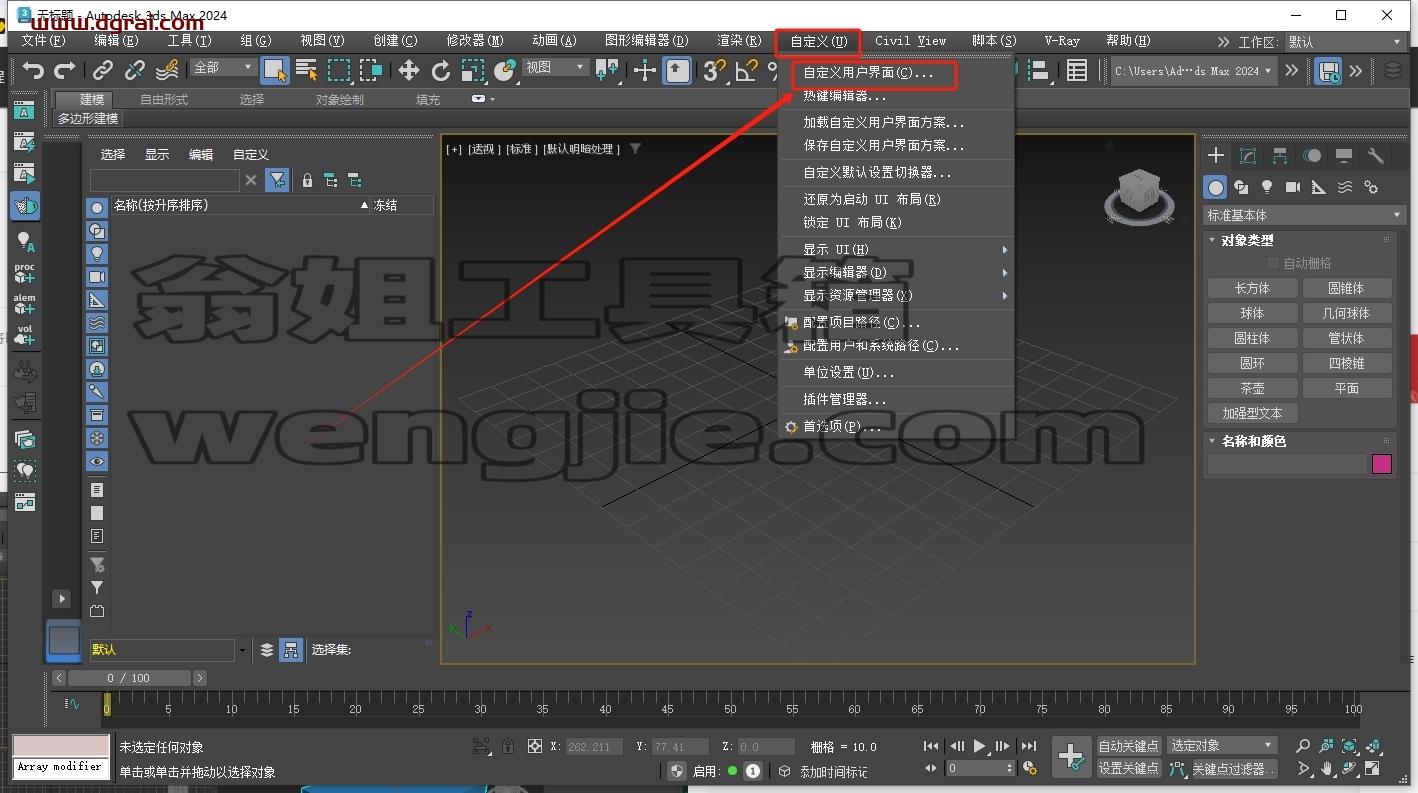
Task: Activate the Select and Link chain tool
Action: click(103, 70)
